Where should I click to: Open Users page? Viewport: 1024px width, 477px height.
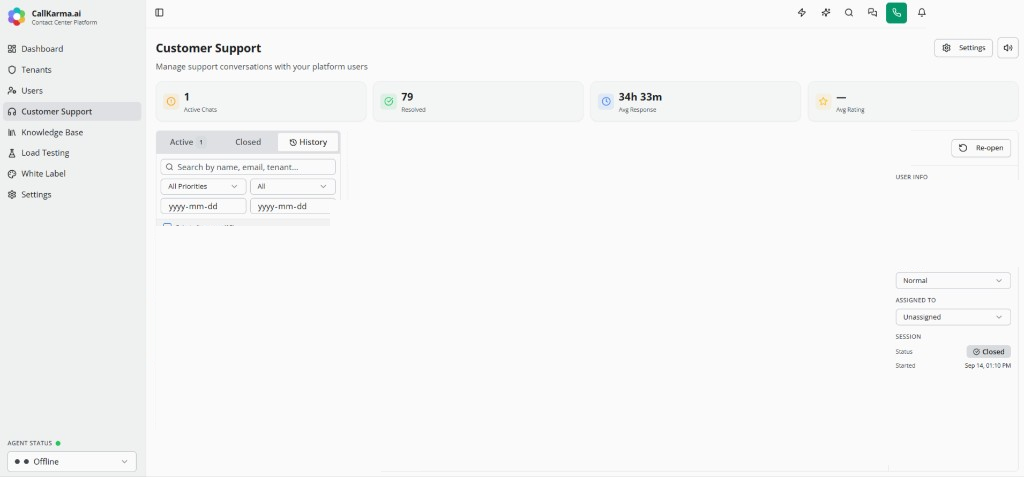coord(72,91)
